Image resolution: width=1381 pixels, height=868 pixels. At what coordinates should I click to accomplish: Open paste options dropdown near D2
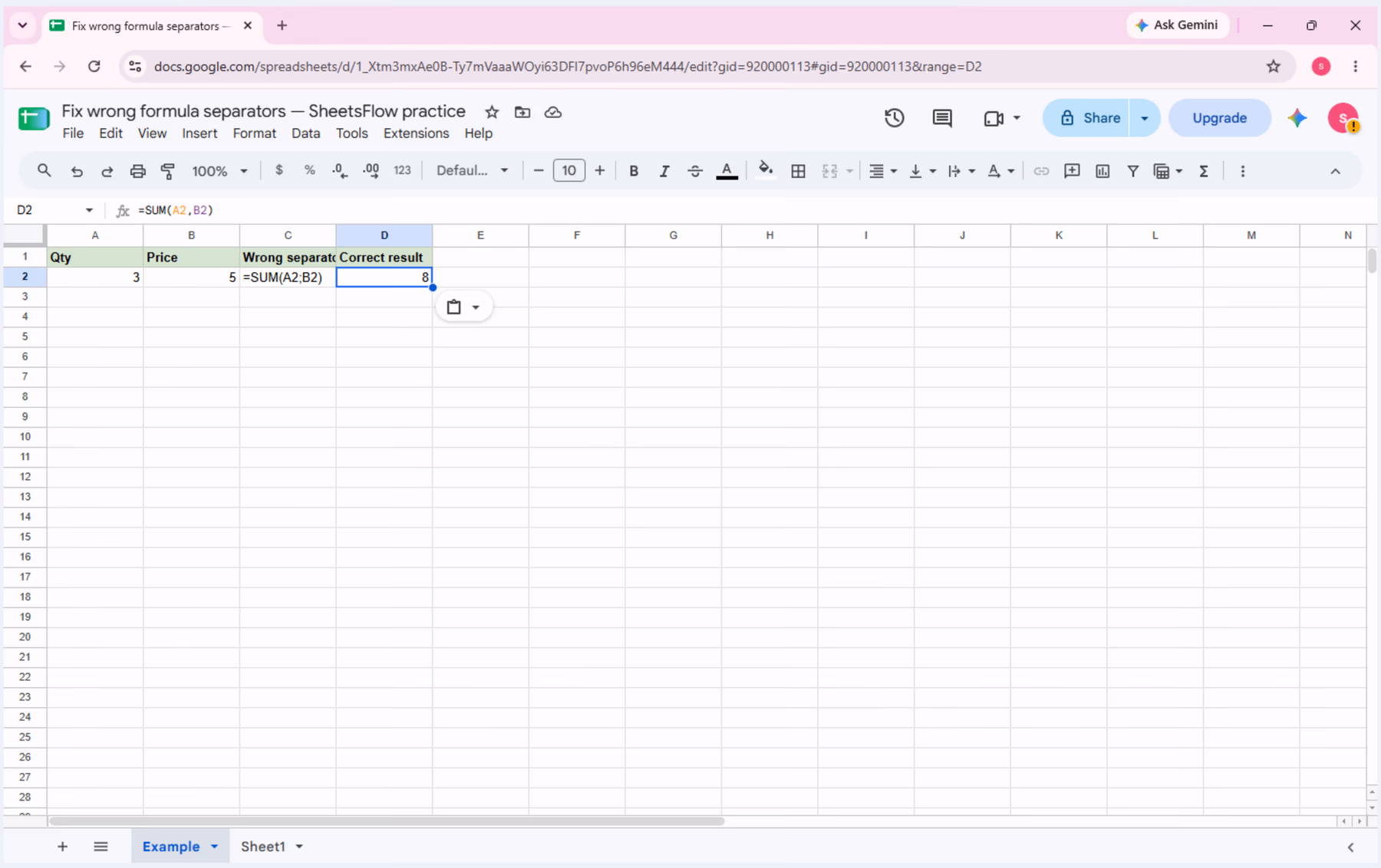(463, 307)
